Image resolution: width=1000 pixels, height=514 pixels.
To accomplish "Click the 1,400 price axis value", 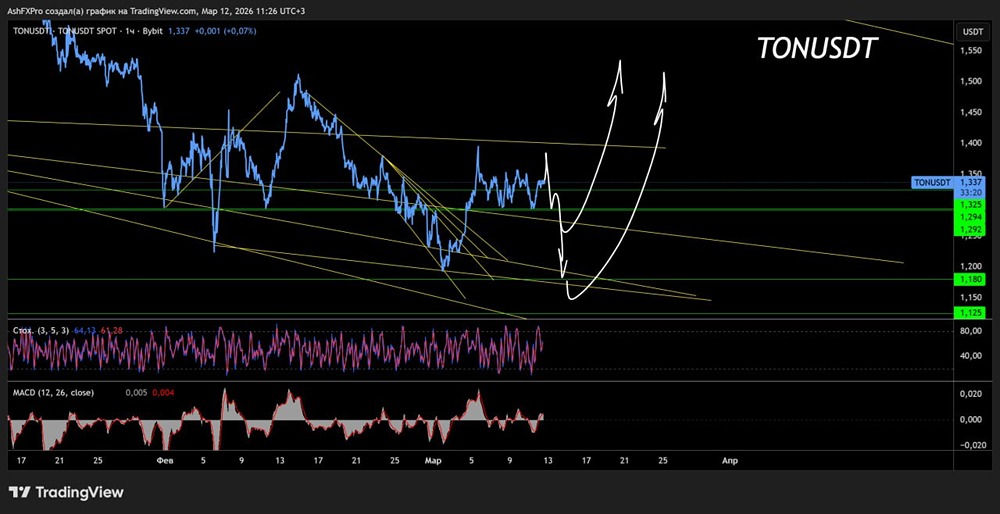I will point(971,143).
